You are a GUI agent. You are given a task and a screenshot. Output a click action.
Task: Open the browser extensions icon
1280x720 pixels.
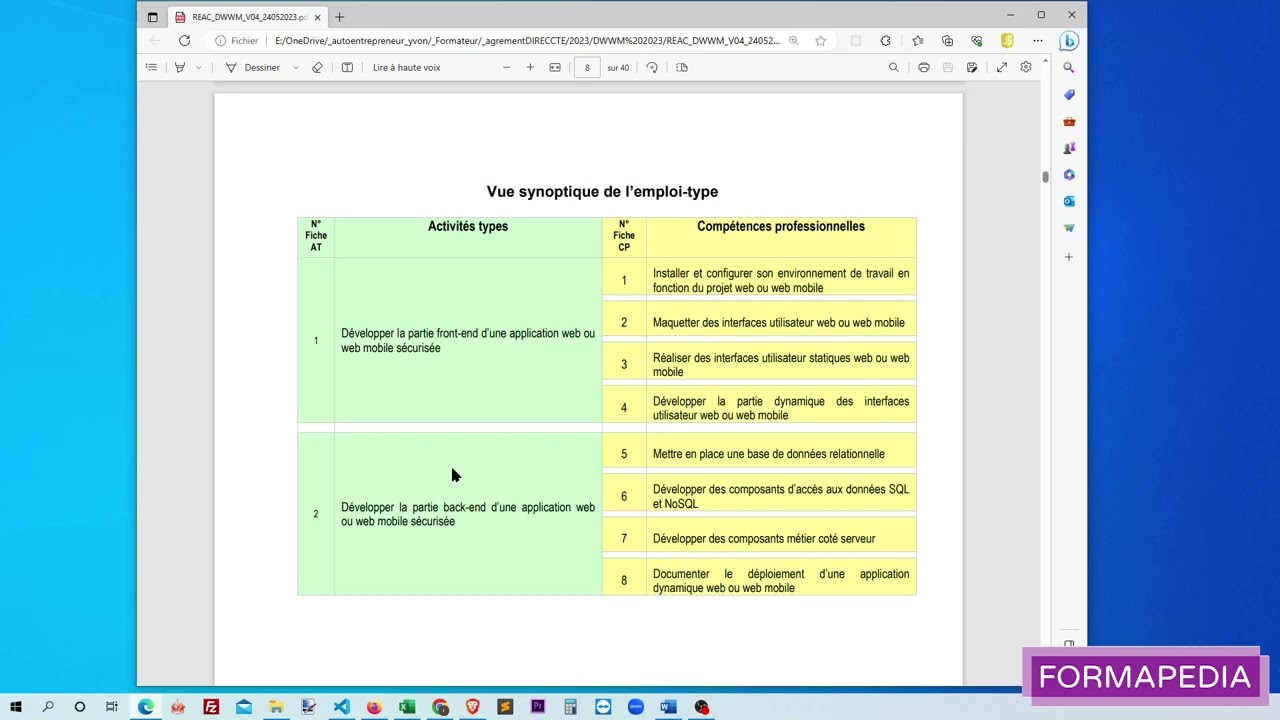[886, 41]
